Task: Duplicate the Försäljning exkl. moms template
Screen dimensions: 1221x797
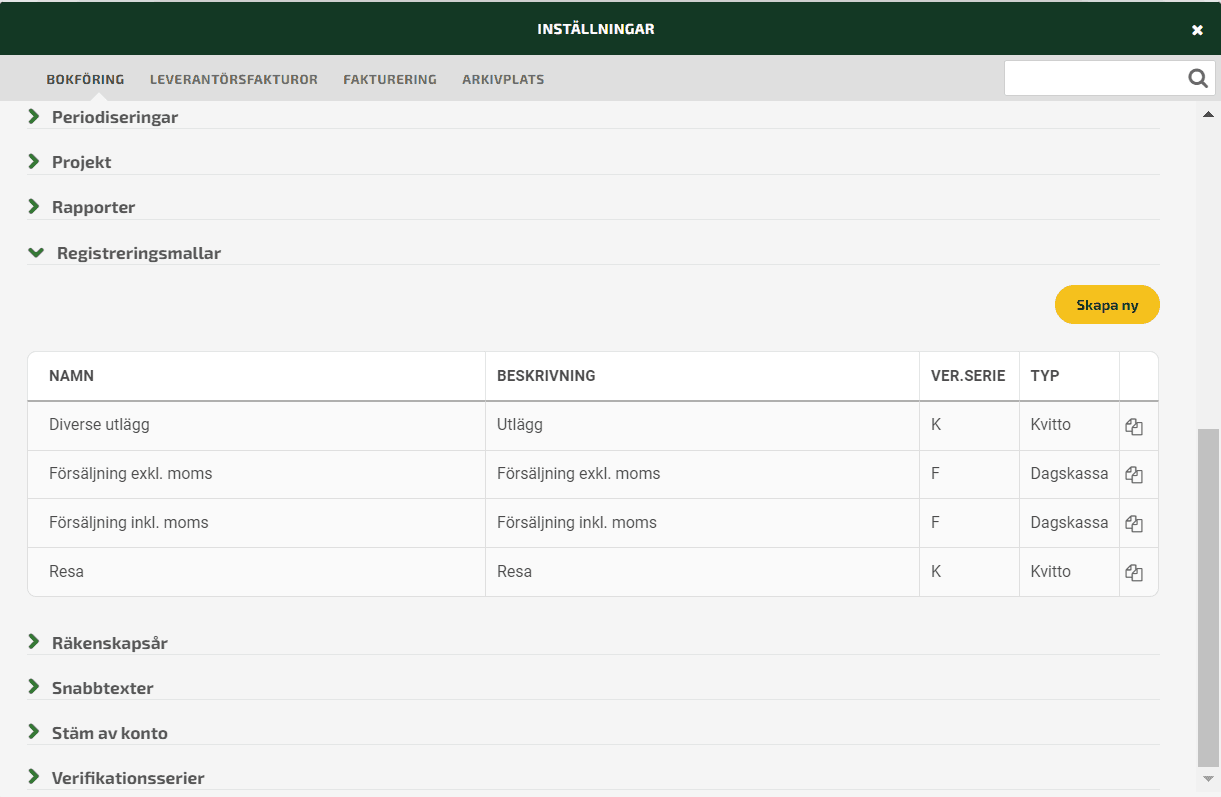Action: coord(1133,475)
